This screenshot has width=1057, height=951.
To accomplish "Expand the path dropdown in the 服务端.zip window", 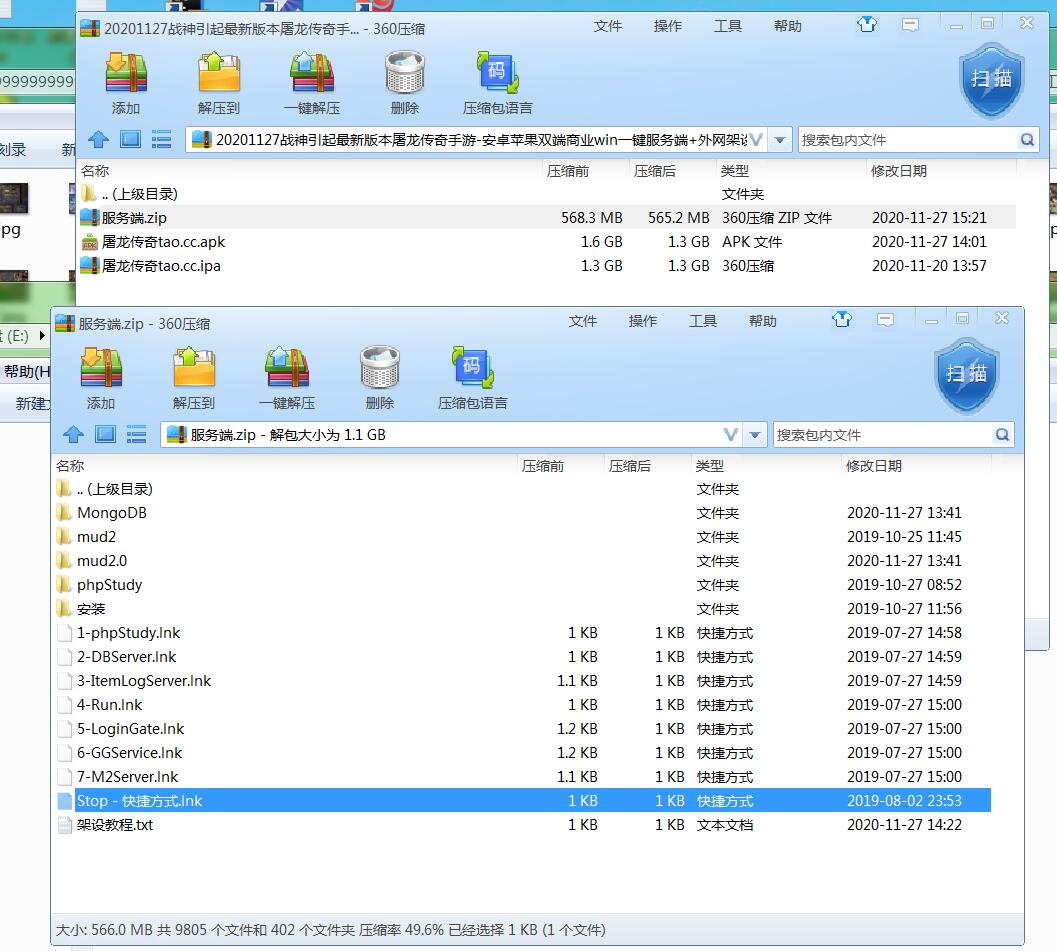I will (x=756, y=435).
